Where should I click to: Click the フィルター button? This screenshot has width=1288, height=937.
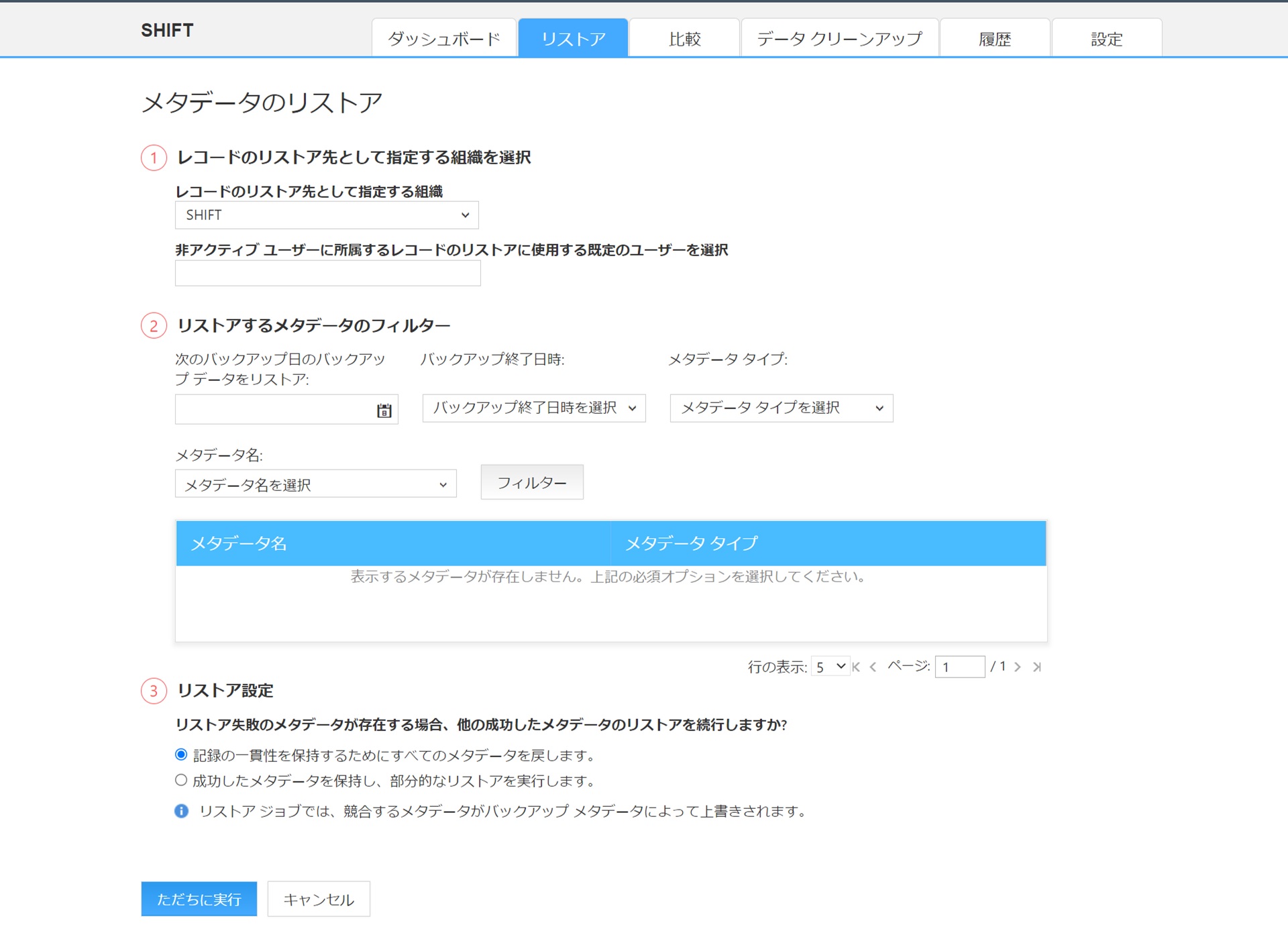click(x=532, y=482)
